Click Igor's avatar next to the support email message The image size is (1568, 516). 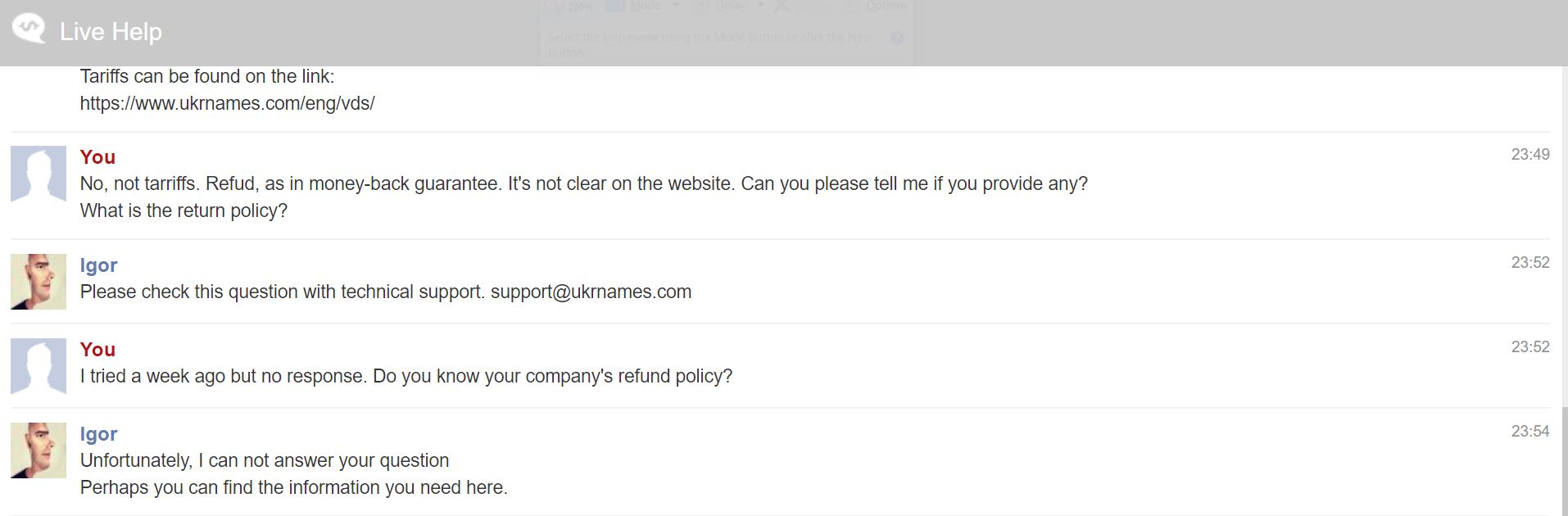coord(39,282)
